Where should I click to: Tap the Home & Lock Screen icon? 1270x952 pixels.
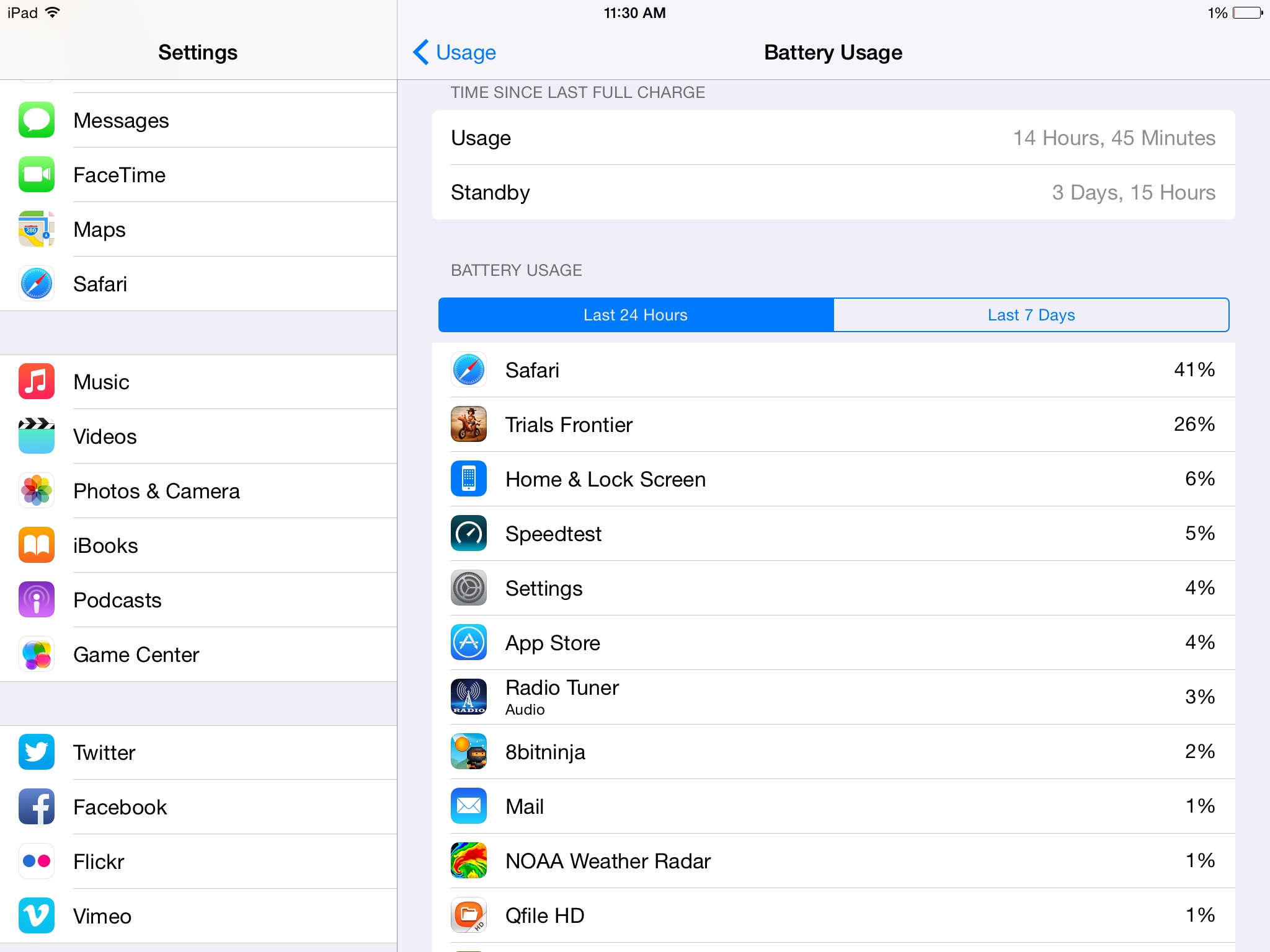pos(469,479)
